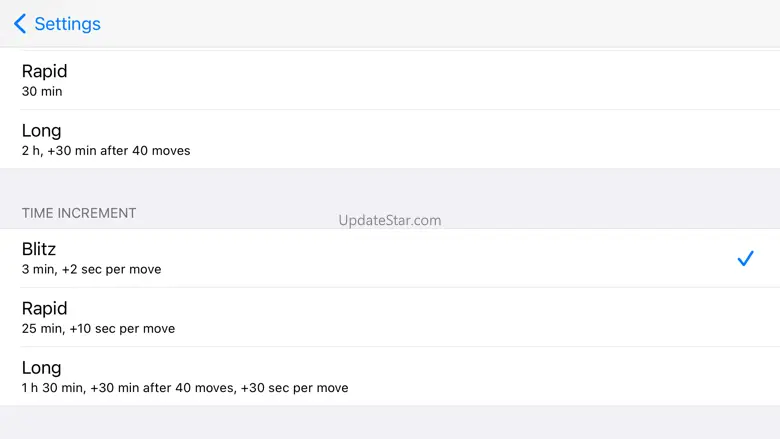The width and height of the screenshot is (780, 439).
Task: Click the '1 h 30 min, +30 min after 40 moves' line
Action: (185, 388)
